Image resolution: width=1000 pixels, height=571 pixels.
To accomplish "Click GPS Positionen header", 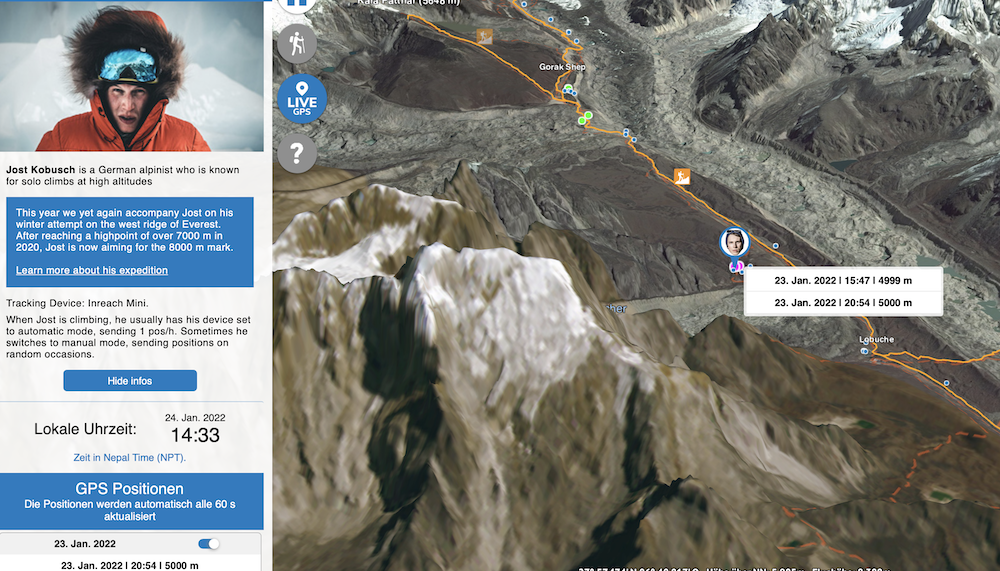I will pyautogui.click(x=131, y=501).
